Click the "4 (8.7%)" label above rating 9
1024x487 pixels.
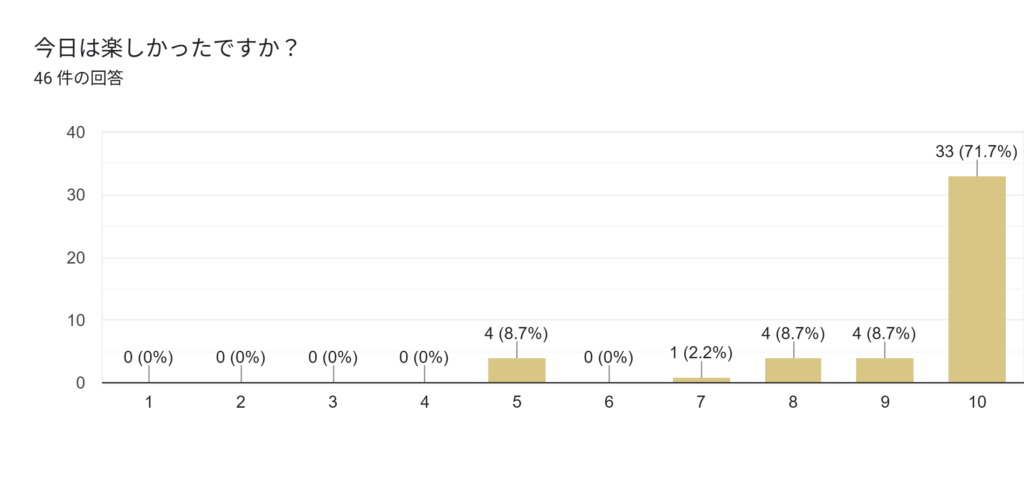click(885, 333)
